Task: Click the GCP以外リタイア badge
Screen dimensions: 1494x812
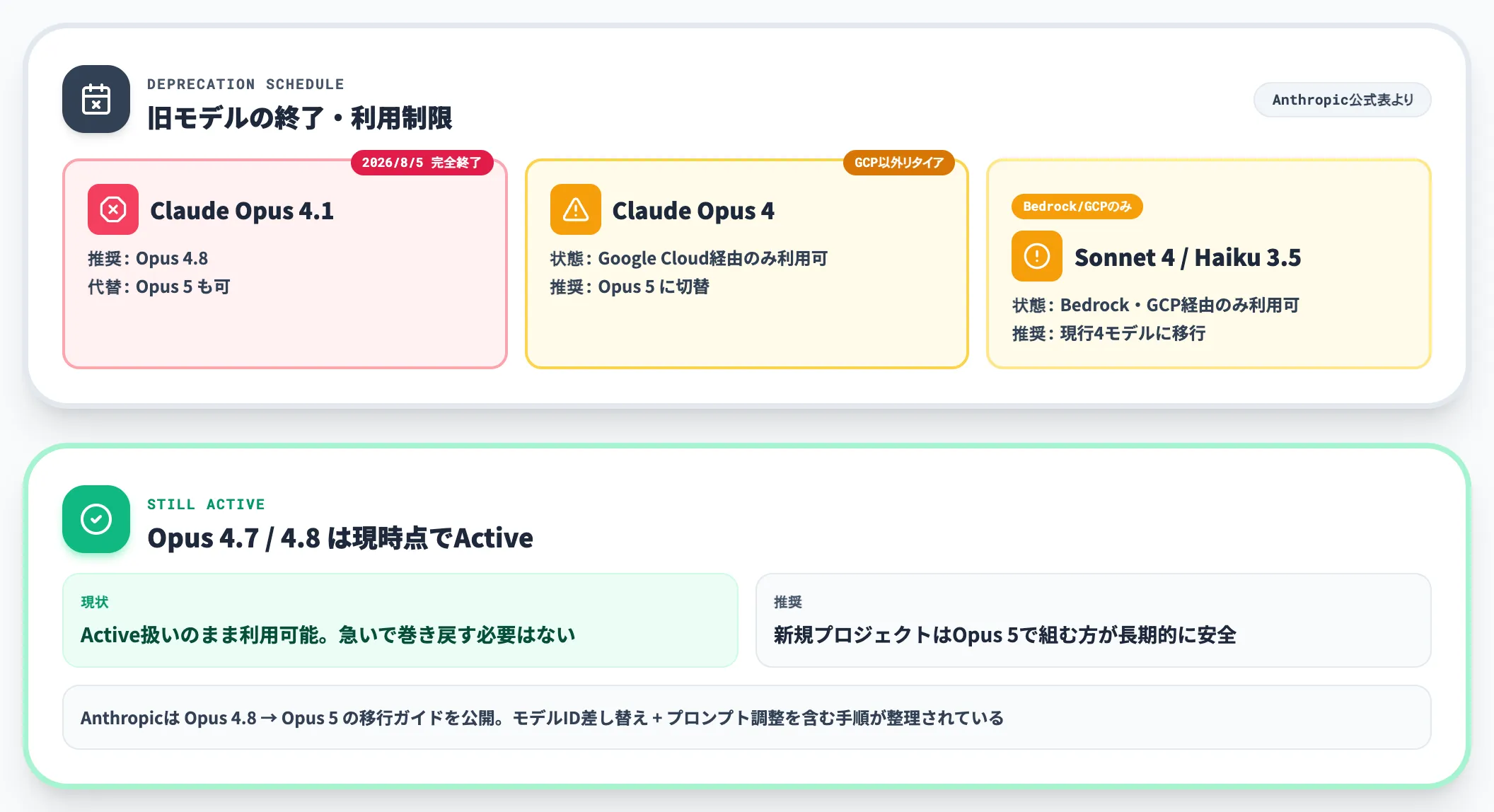Action: (x=898, y=163)
